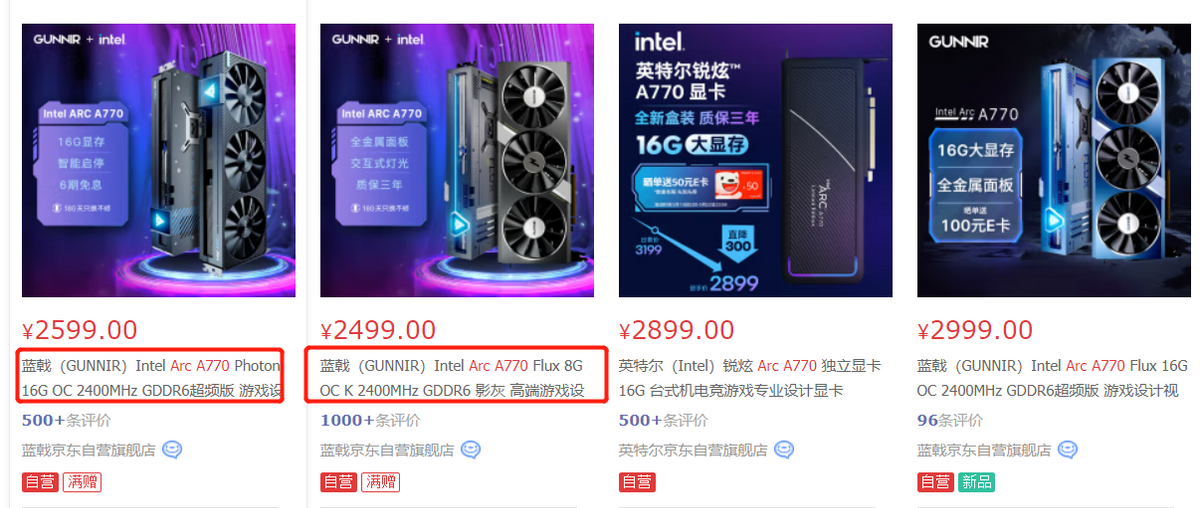1200x508 pixels.
Task: Open blue GUNNIR A770 16G大显存 image
Action: (x=1054, y=160)
